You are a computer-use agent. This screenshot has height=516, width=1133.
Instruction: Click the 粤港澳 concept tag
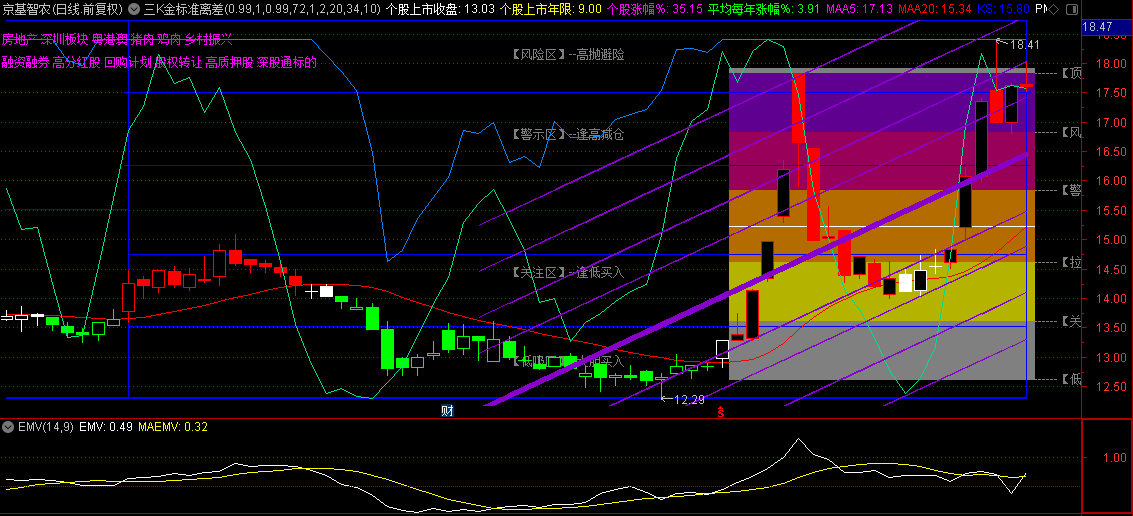(110, 39)
